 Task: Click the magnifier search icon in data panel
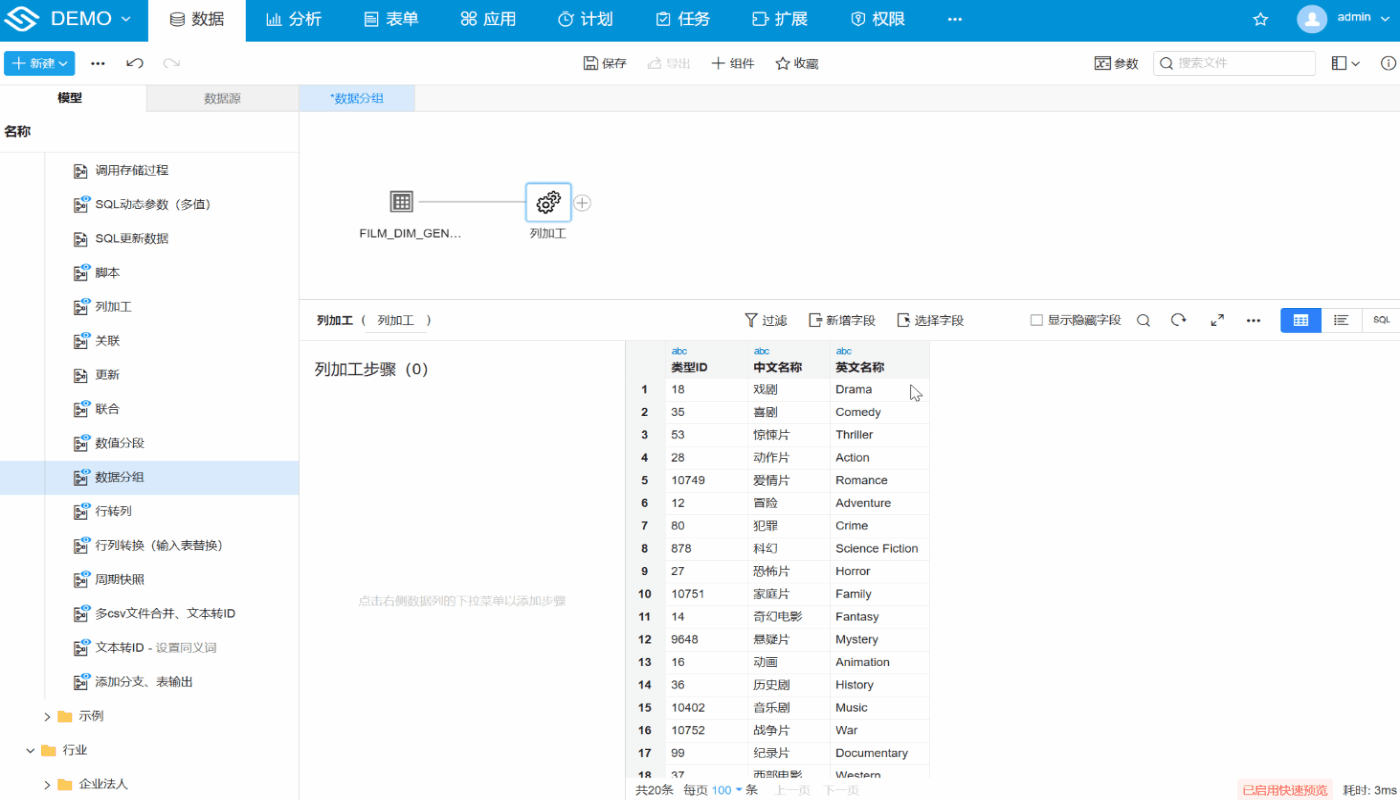pyautogui.click(x=1143, y=320)
